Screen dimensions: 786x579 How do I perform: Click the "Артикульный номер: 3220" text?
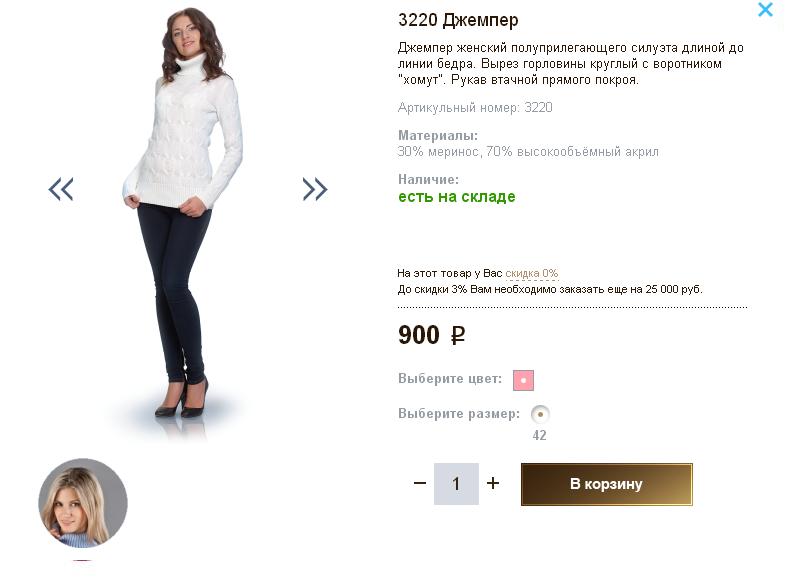click(x=475, y=107)
